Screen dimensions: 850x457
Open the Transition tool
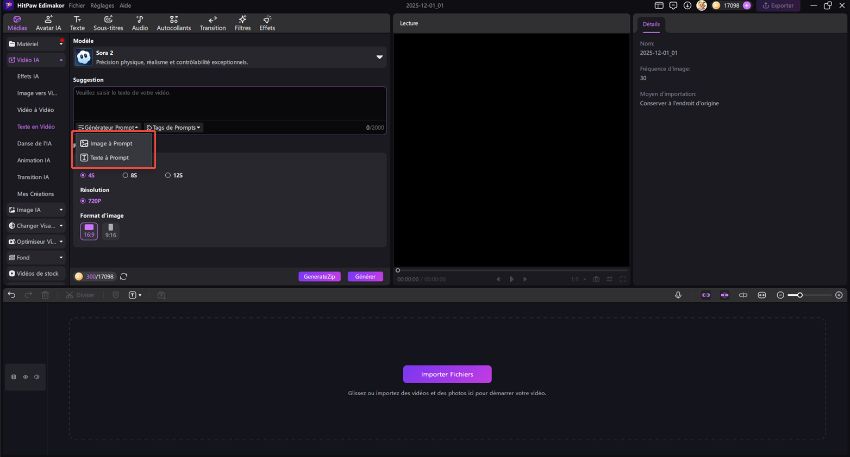[212, 23]
